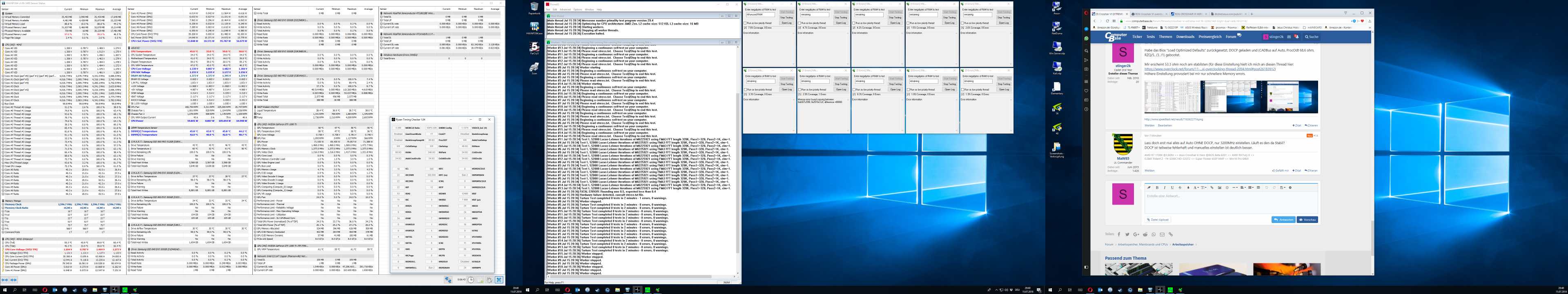This screenshot has width=1568, height=294.
Task: Open the overclock.net forum link
Action: (1210, 69)
